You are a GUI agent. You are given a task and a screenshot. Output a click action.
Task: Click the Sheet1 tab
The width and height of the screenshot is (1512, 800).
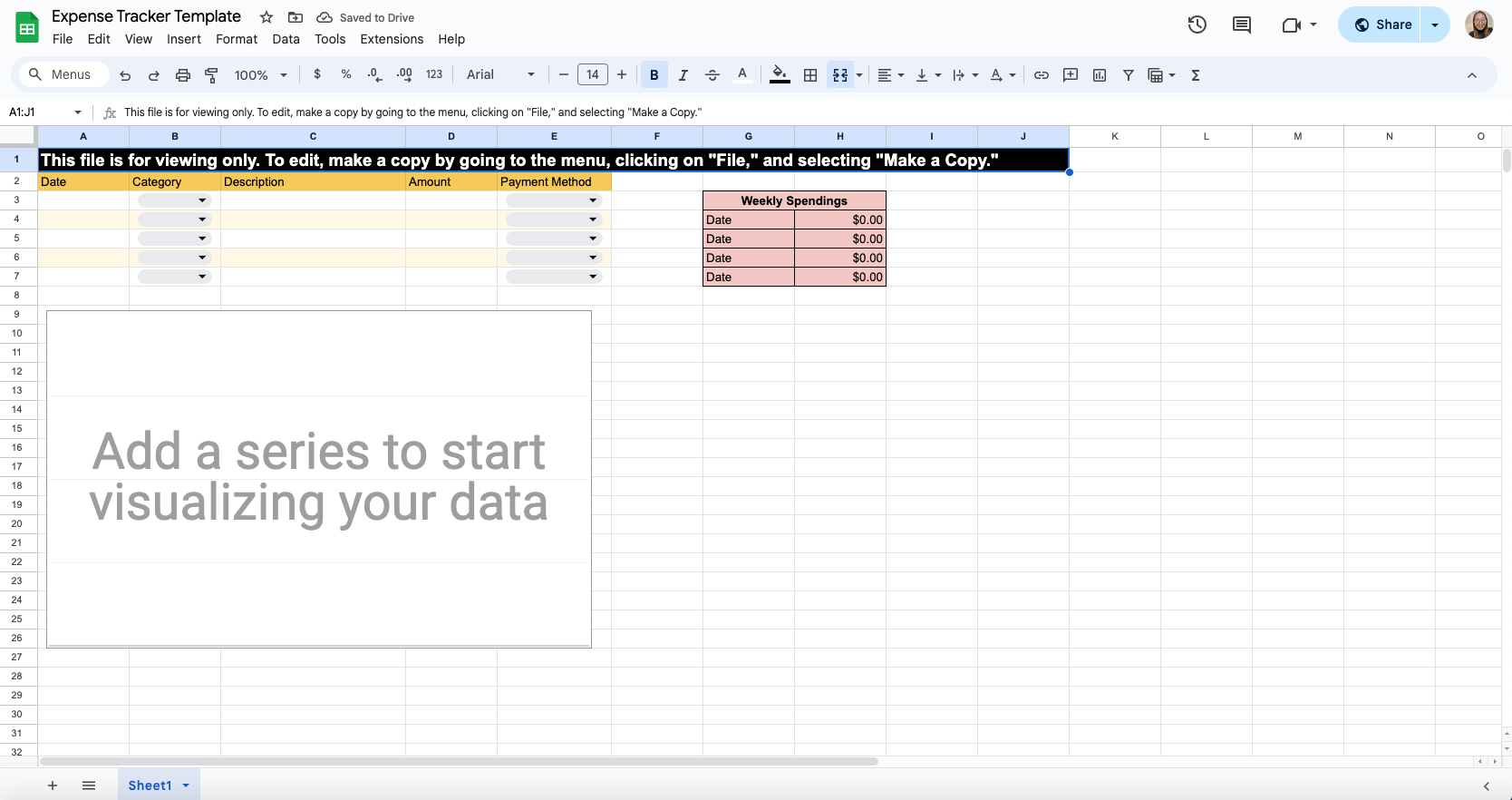click(x=150, y=785)
